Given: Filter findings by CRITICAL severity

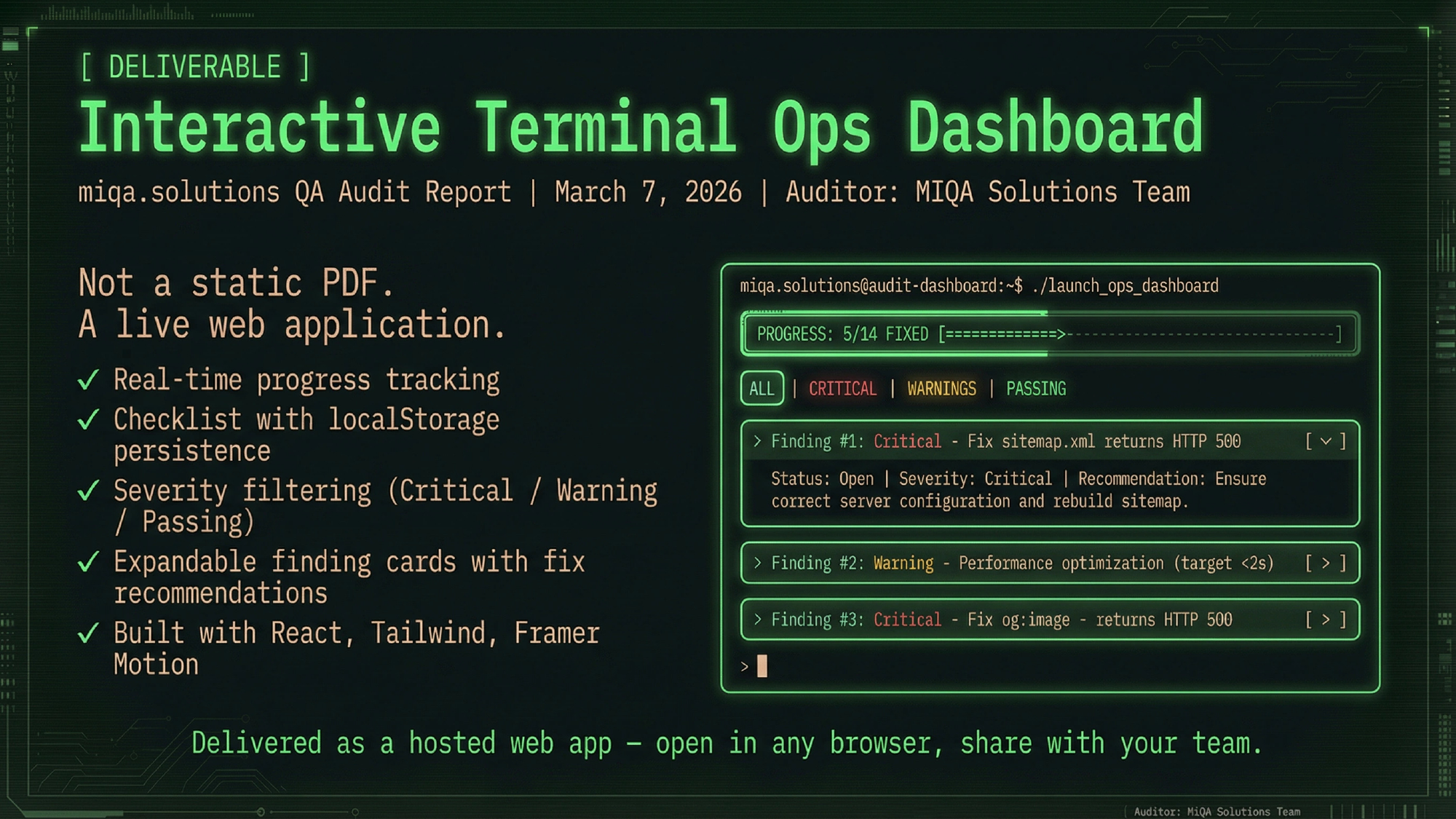Looking at the screenshot, I should pos(842,389).
